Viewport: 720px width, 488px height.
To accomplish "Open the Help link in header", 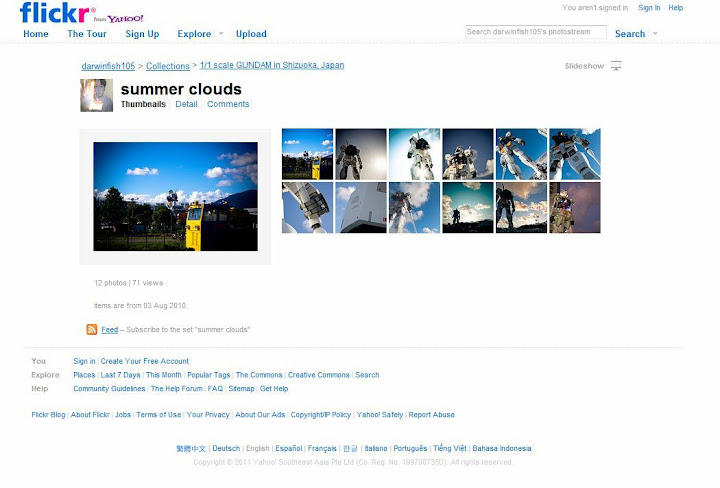I will [675, 8].
